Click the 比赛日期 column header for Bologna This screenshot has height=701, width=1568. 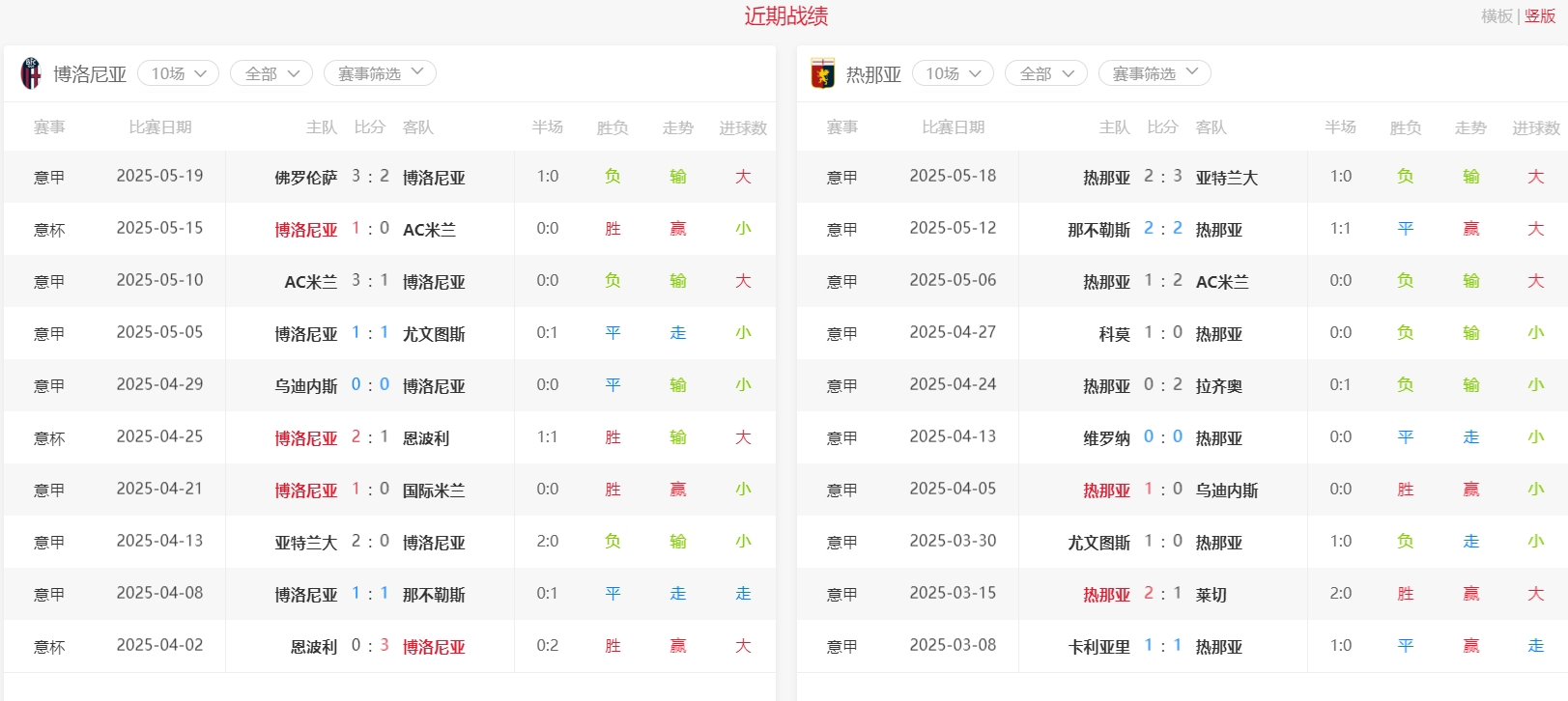160,127
